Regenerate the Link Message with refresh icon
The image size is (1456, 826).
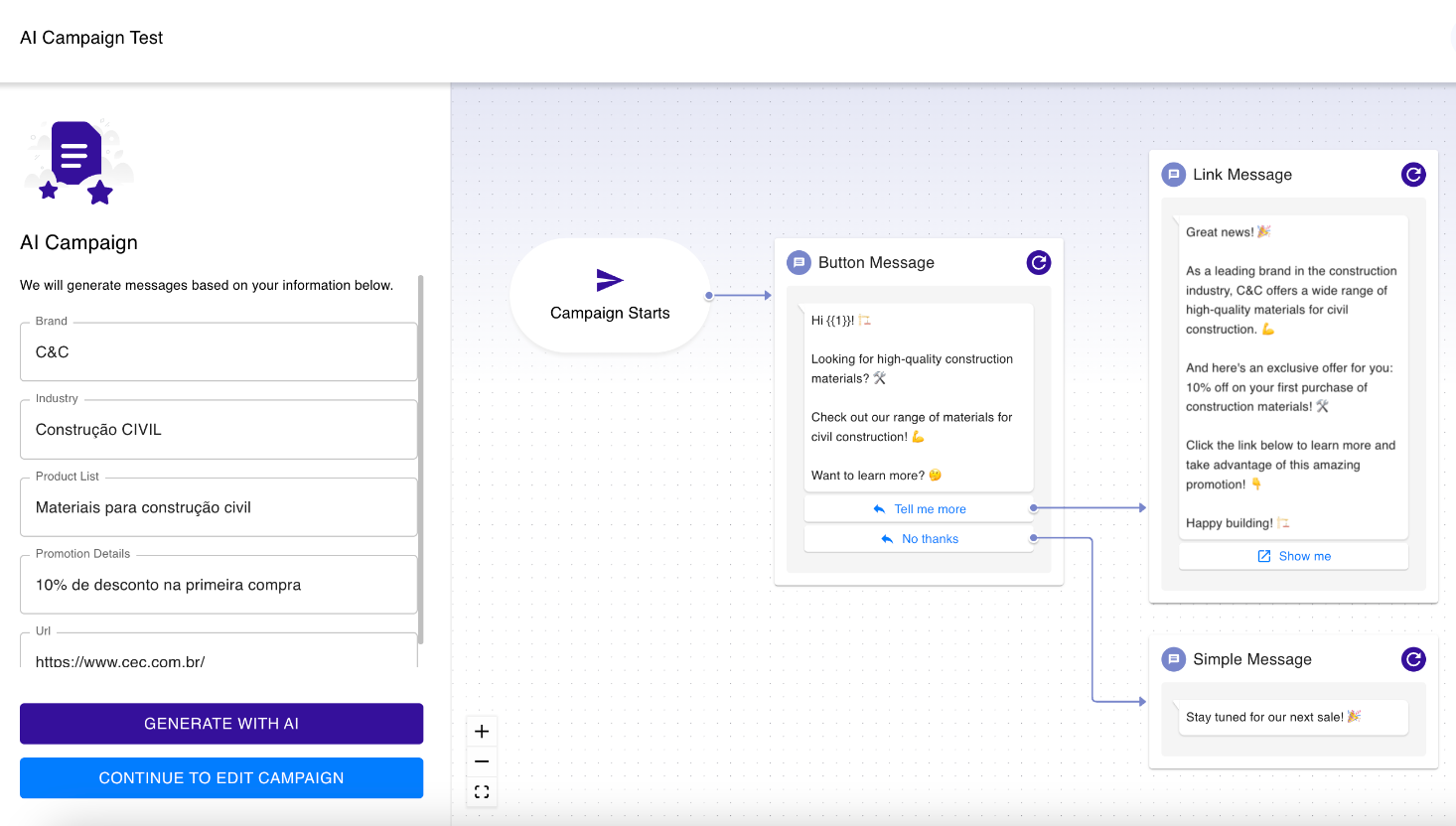point(1413,175)
